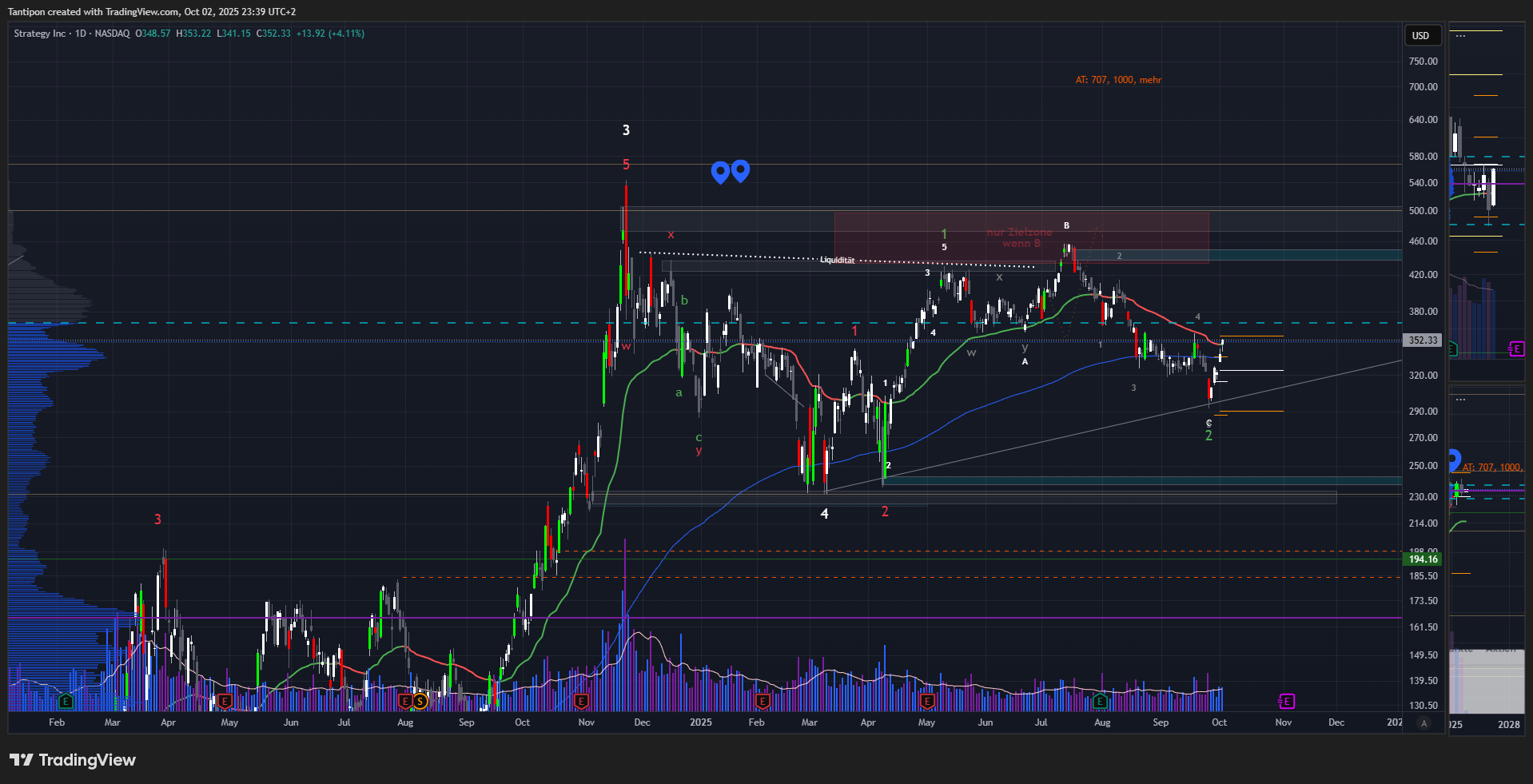Click the green earnings E marker near Aug 2025
This screenshot has width=1533, height=784.
coord(1101,702)
